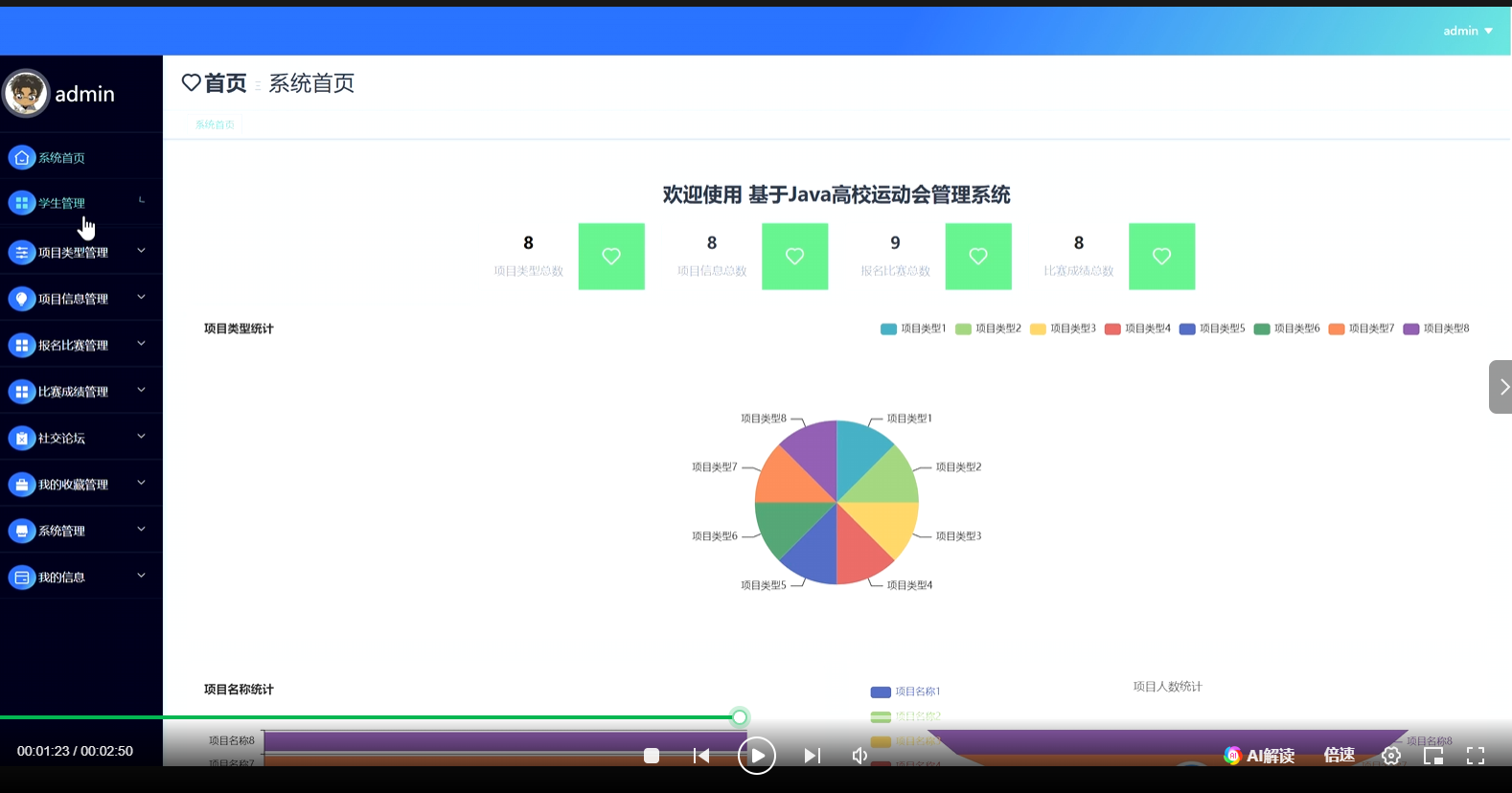Expand the 学生管理 submenu arrow
This screenshot has height=793, width=1512.
(142, 200)
